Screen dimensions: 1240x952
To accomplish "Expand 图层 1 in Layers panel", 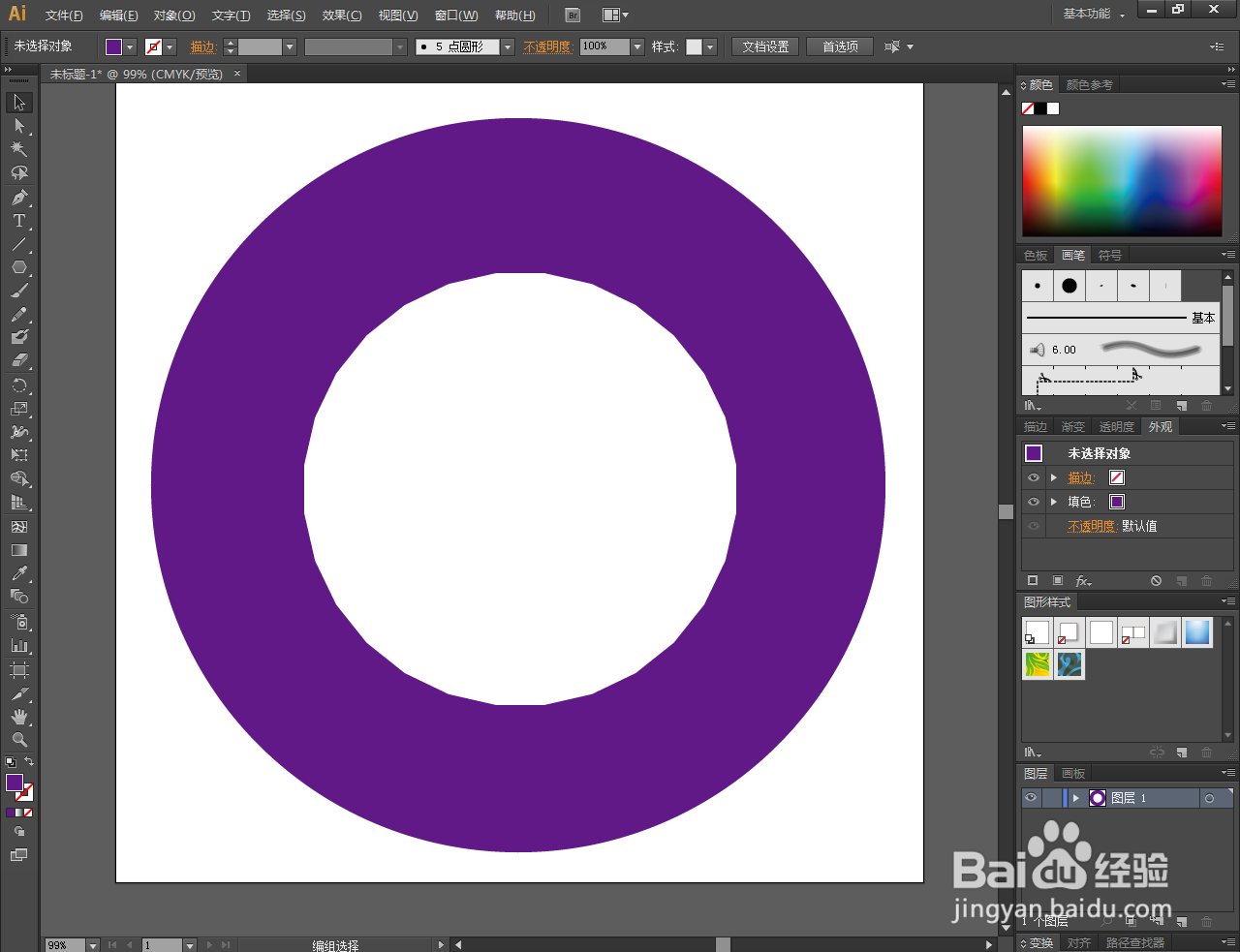I will [1075, 798].
